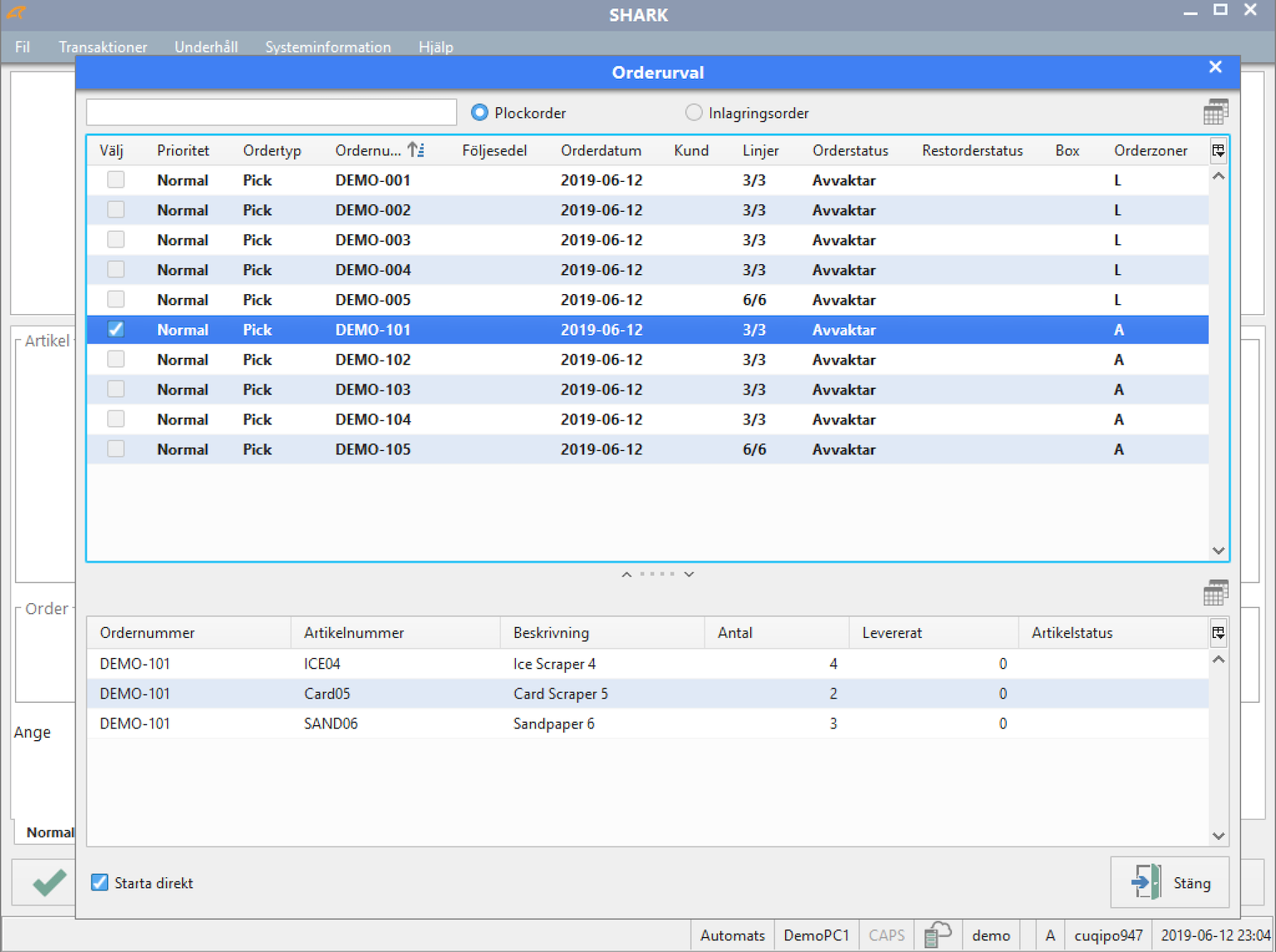Click DemoPC1 in the status bar
1276x952 pixels.
[816, 935]
